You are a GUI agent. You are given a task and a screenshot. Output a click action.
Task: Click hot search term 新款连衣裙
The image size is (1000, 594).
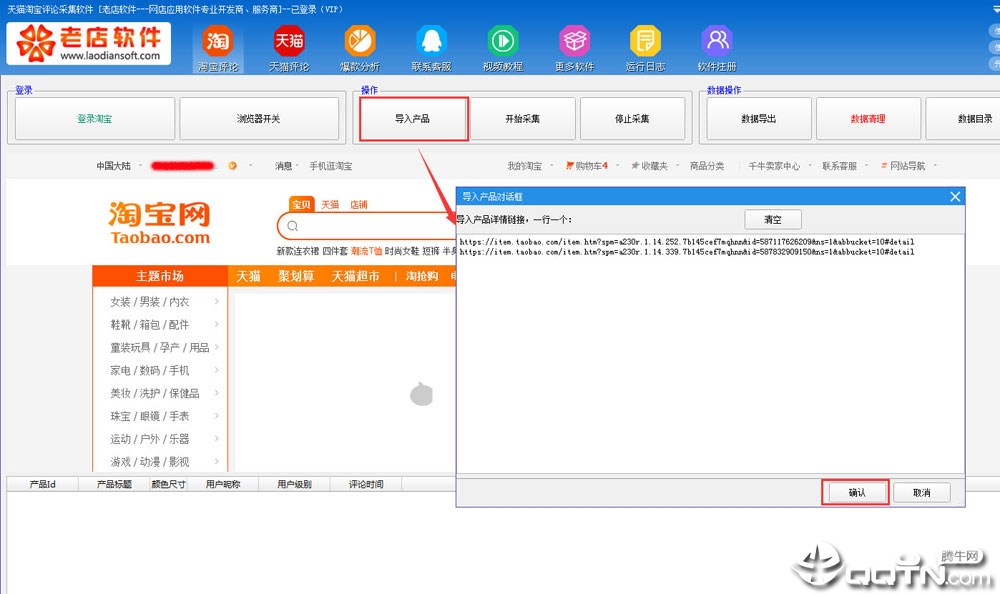pos(297,251)
